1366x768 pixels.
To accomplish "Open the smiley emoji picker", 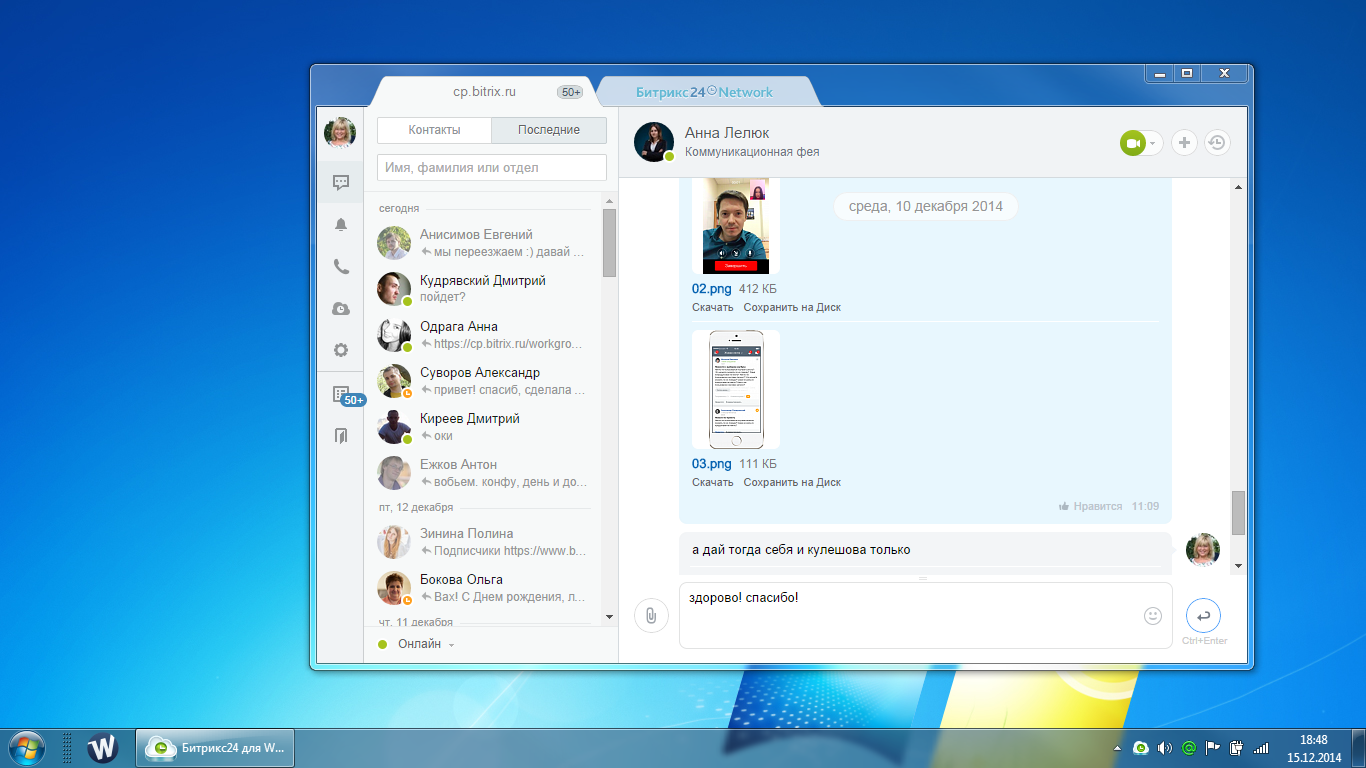I will coord(1153,616).
